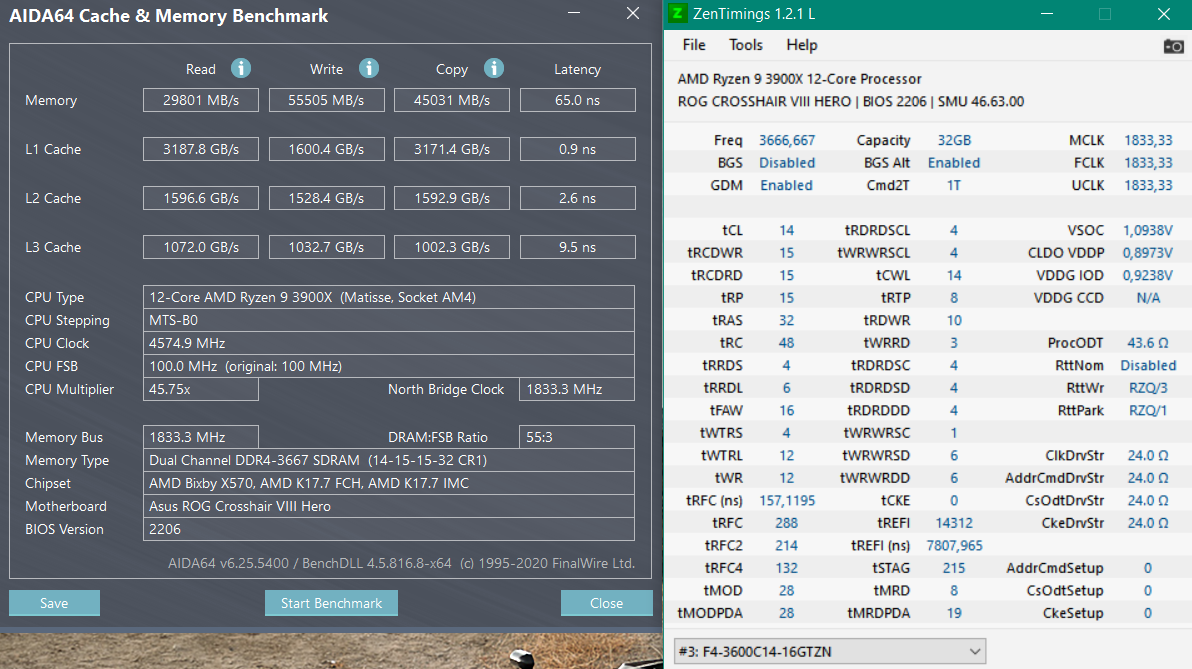The width and height of the screenshot is (1192, 669).
Task: Click the ZenTimings app logo icon
Action: click(x=677, y=14)
